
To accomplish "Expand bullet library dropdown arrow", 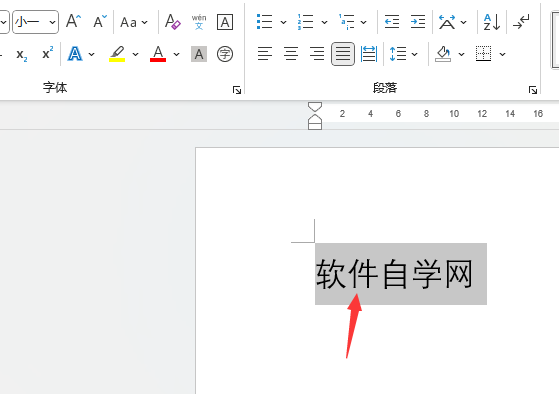I will coord(283,22).
